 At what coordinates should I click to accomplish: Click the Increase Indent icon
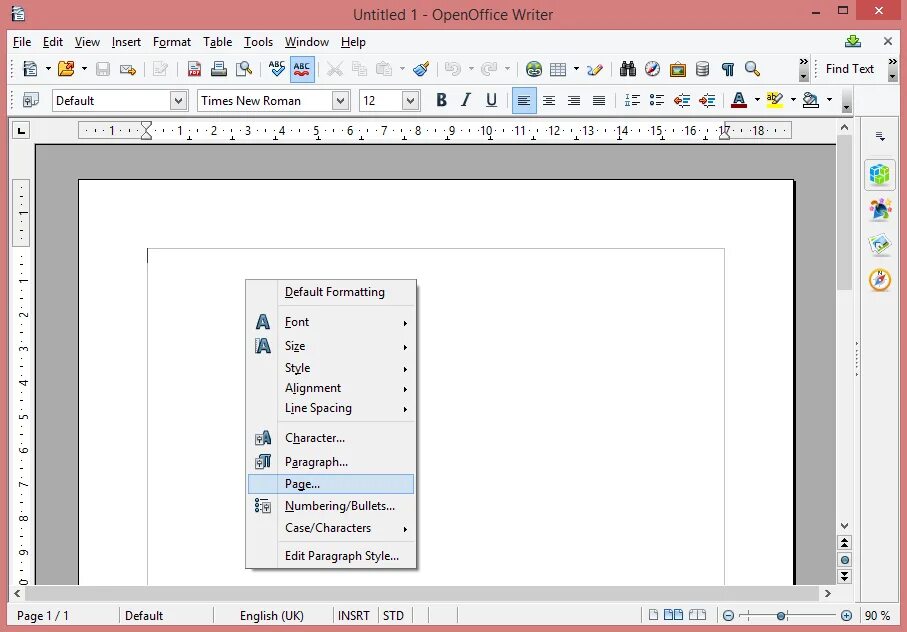[x=706, y=101]
